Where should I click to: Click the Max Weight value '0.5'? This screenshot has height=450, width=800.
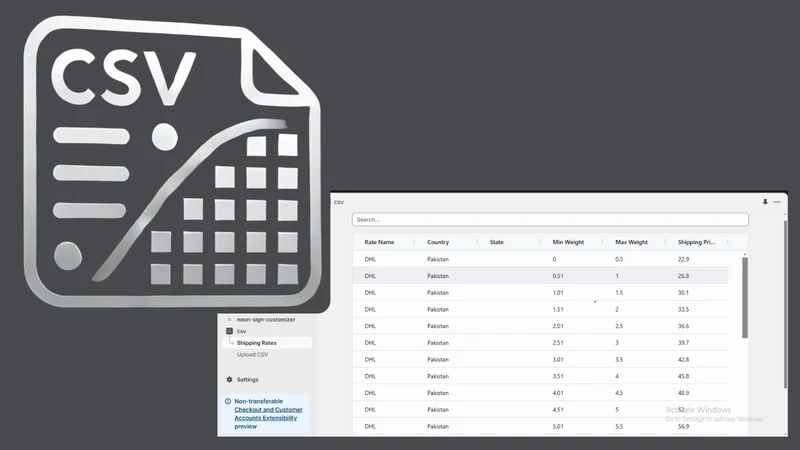point(619,259)
